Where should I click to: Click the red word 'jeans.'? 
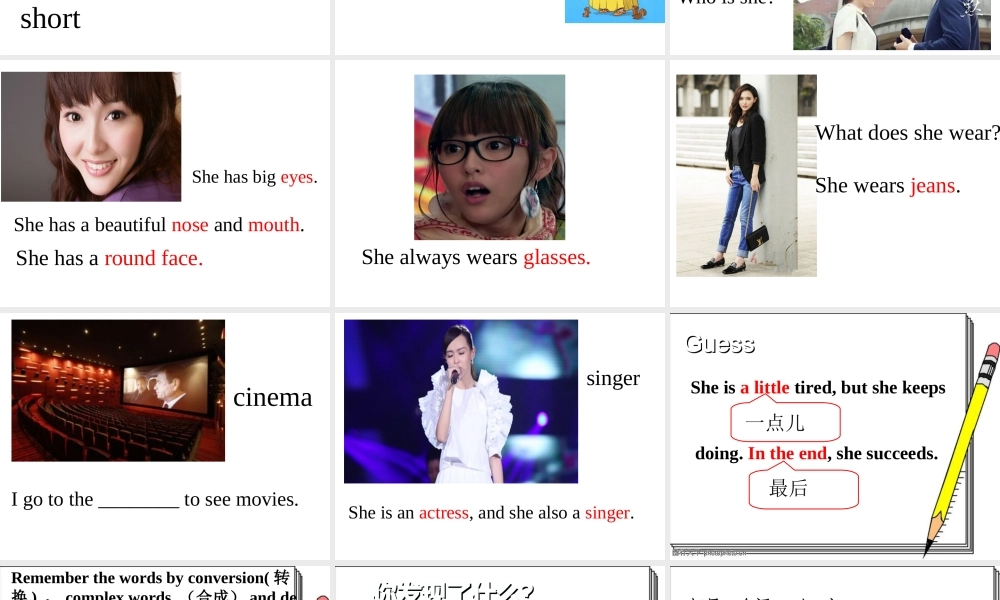coord(934,185)
